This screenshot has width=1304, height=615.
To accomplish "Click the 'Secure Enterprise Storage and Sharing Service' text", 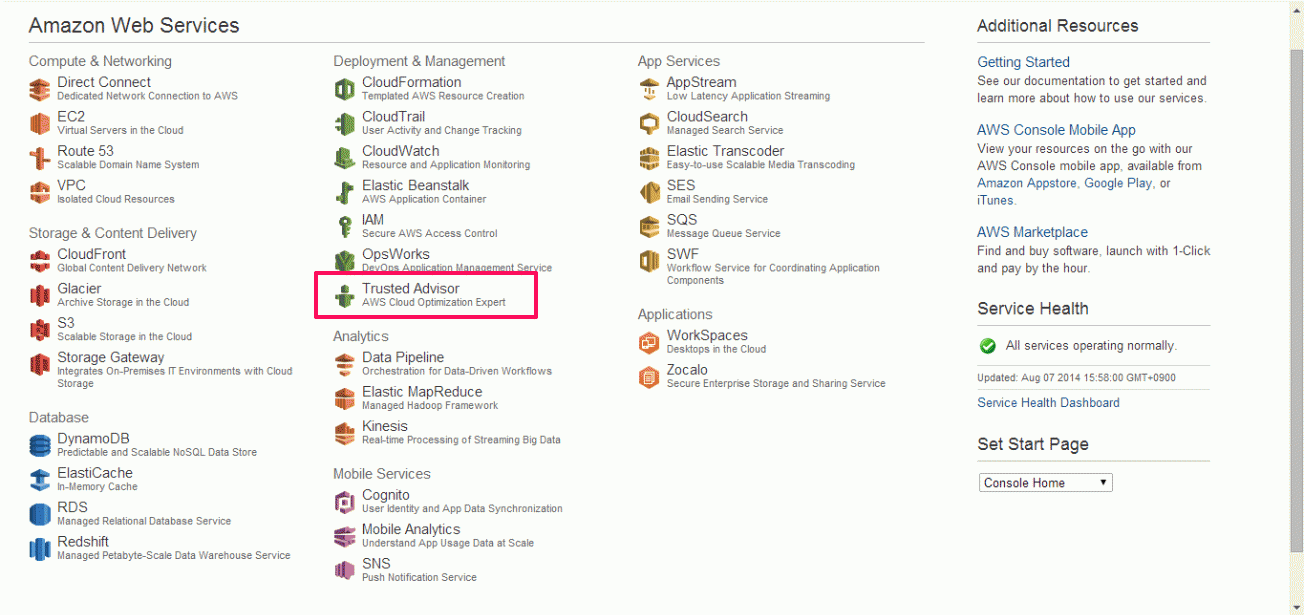I will click(776, 383).
